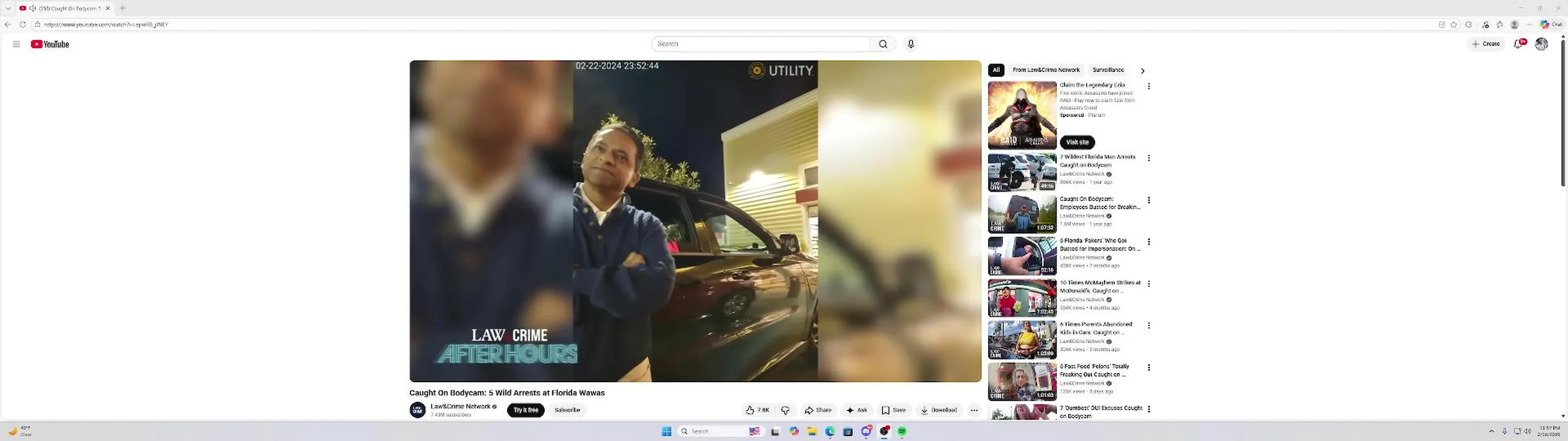Start voice search with microphone icon
The image size is (1568, 441).
(x=911, y=44)
